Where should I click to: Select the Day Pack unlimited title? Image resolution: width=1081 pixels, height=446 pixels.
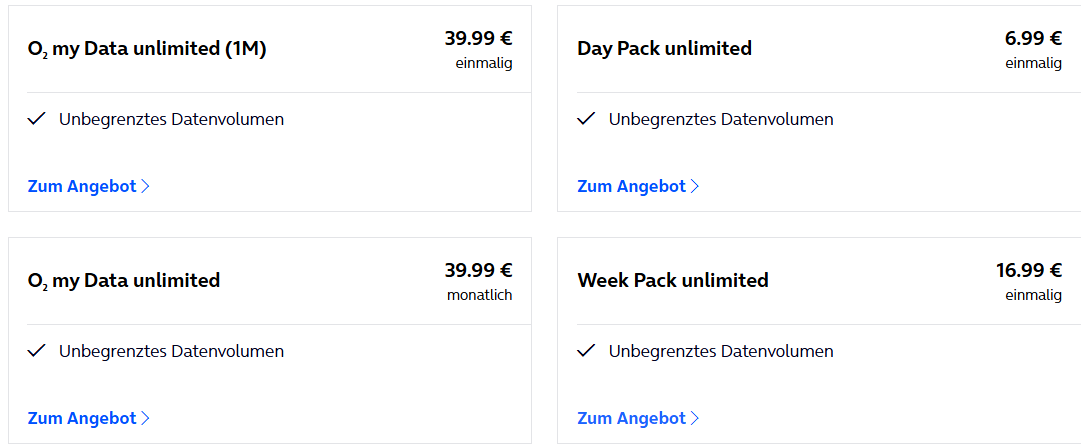(665, 48)
